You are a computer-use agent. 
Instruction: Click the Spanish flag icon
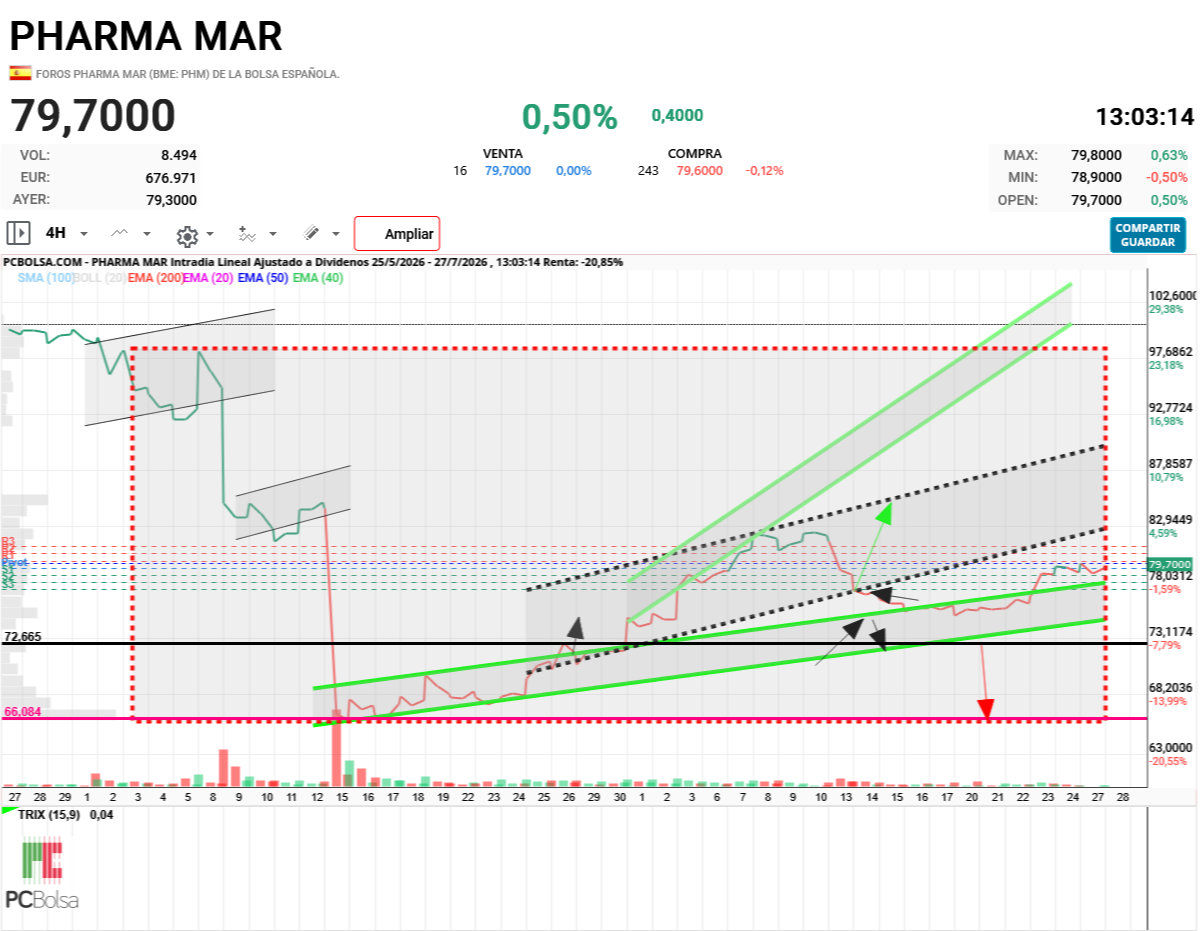(x=20, y=73)
